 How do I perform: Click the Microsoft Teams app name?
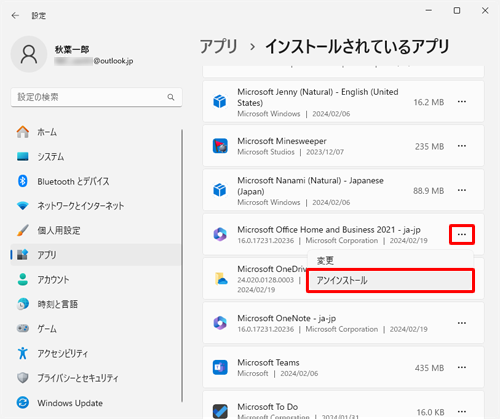click(268, 362)
